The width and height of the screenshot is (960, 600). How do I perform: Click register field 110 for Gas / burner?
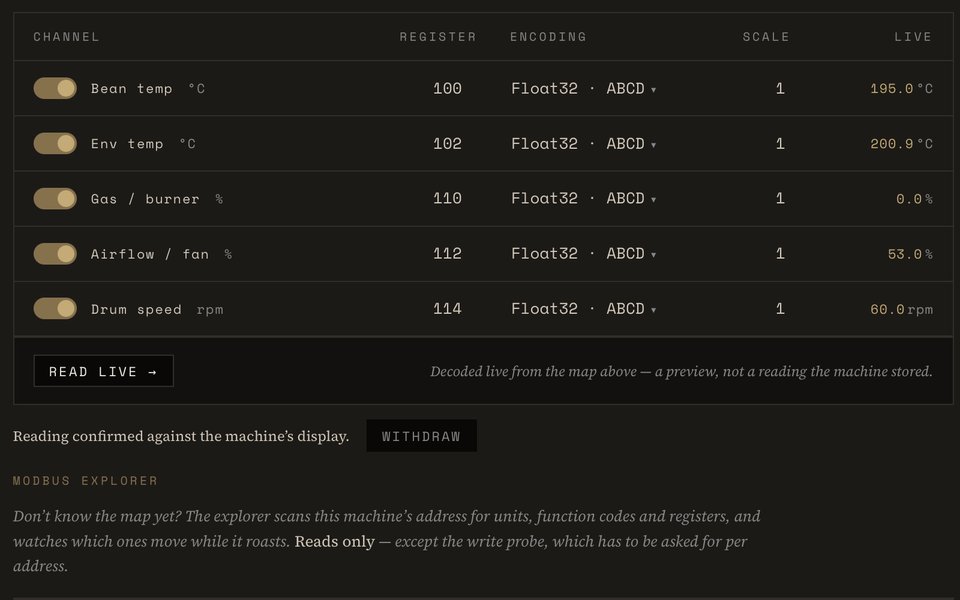(447, 199)
